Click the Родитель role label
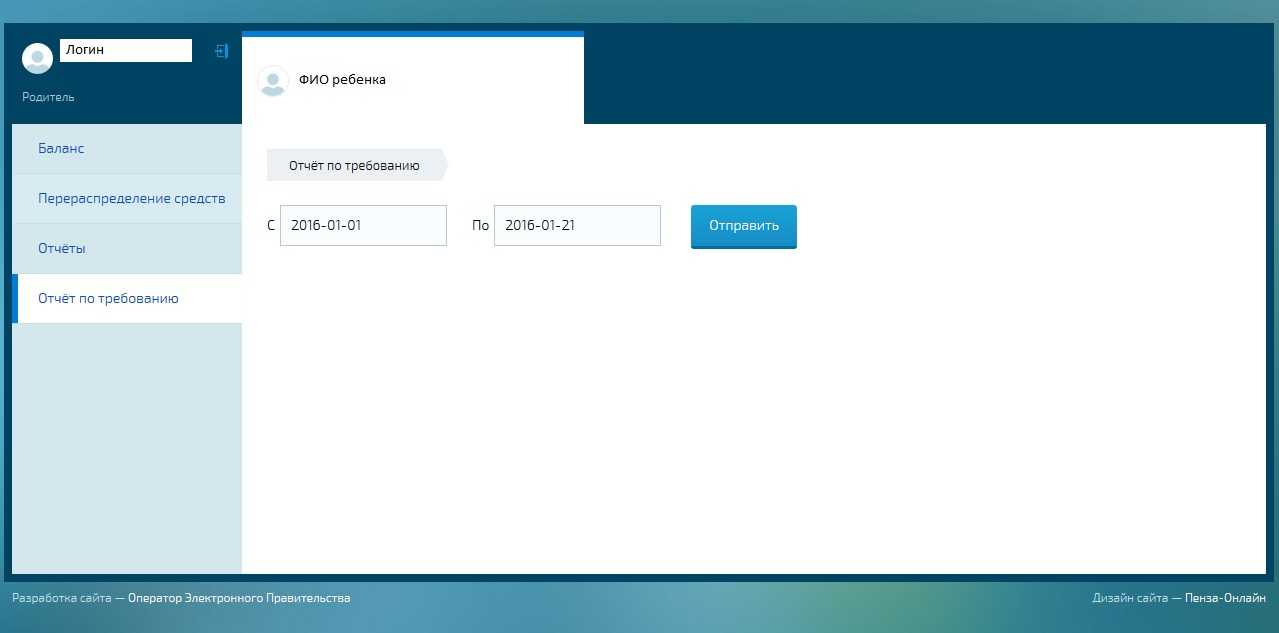 pyautogui.click(x=48, y=97)
